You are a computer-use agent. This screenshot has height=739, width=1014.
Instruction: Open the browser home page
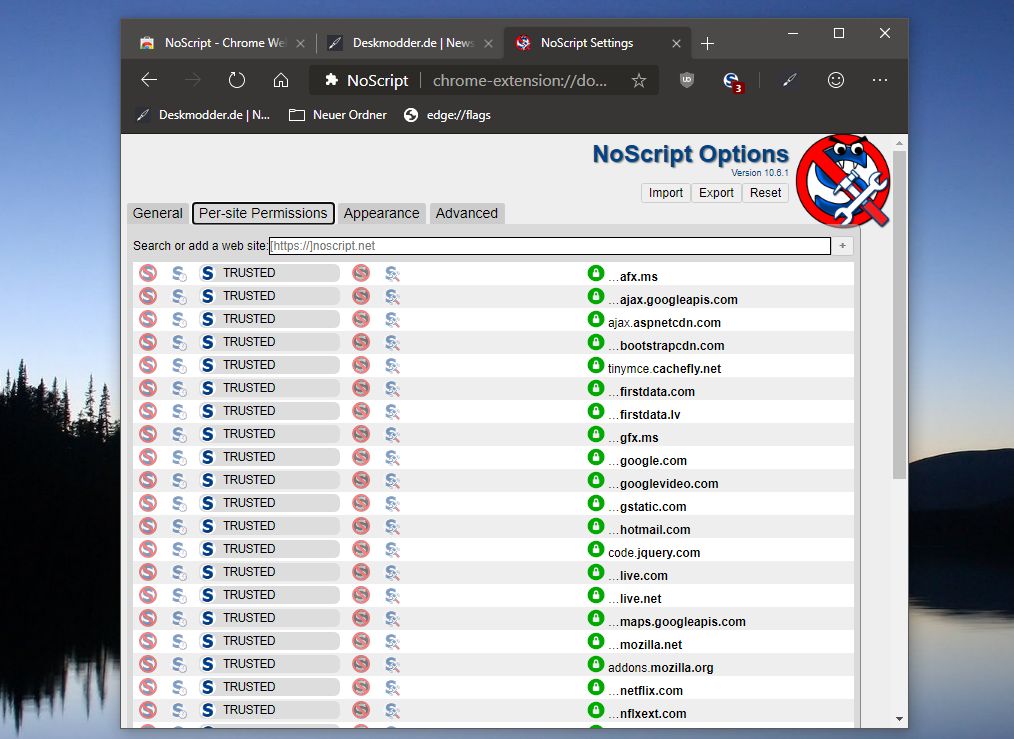(x=281, y=80)
